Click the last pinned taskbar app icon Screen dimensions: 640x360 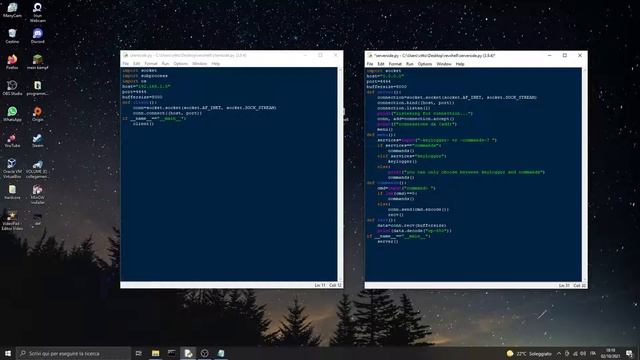pyautogui.click(x=221, y=353)
